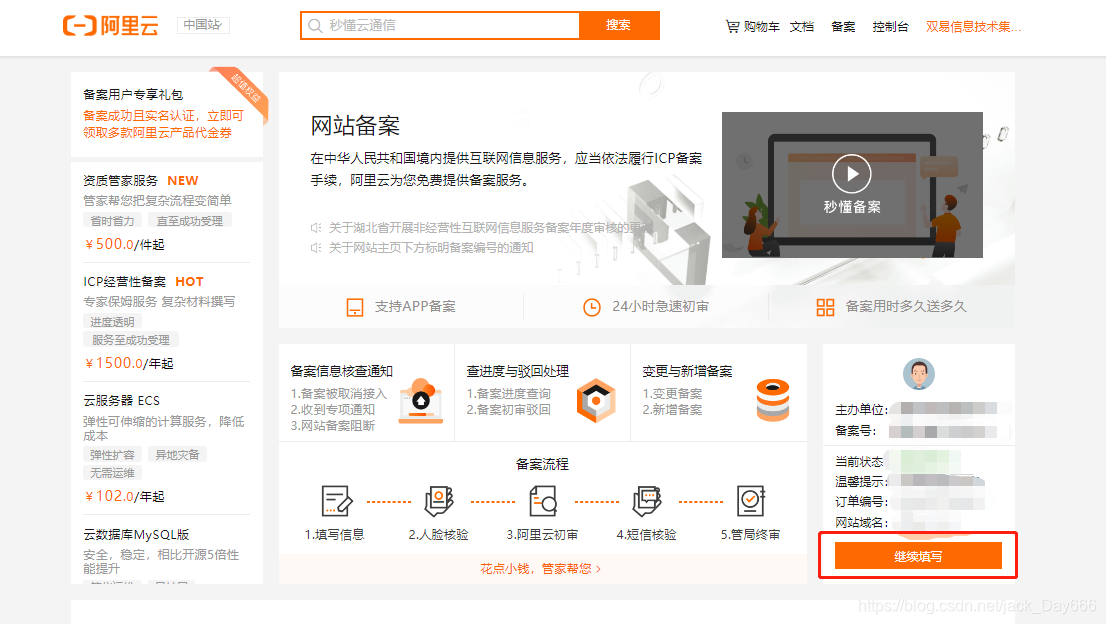Open the 关于网站主页下方标明备案编号 notice

click(x=431, y=248)
